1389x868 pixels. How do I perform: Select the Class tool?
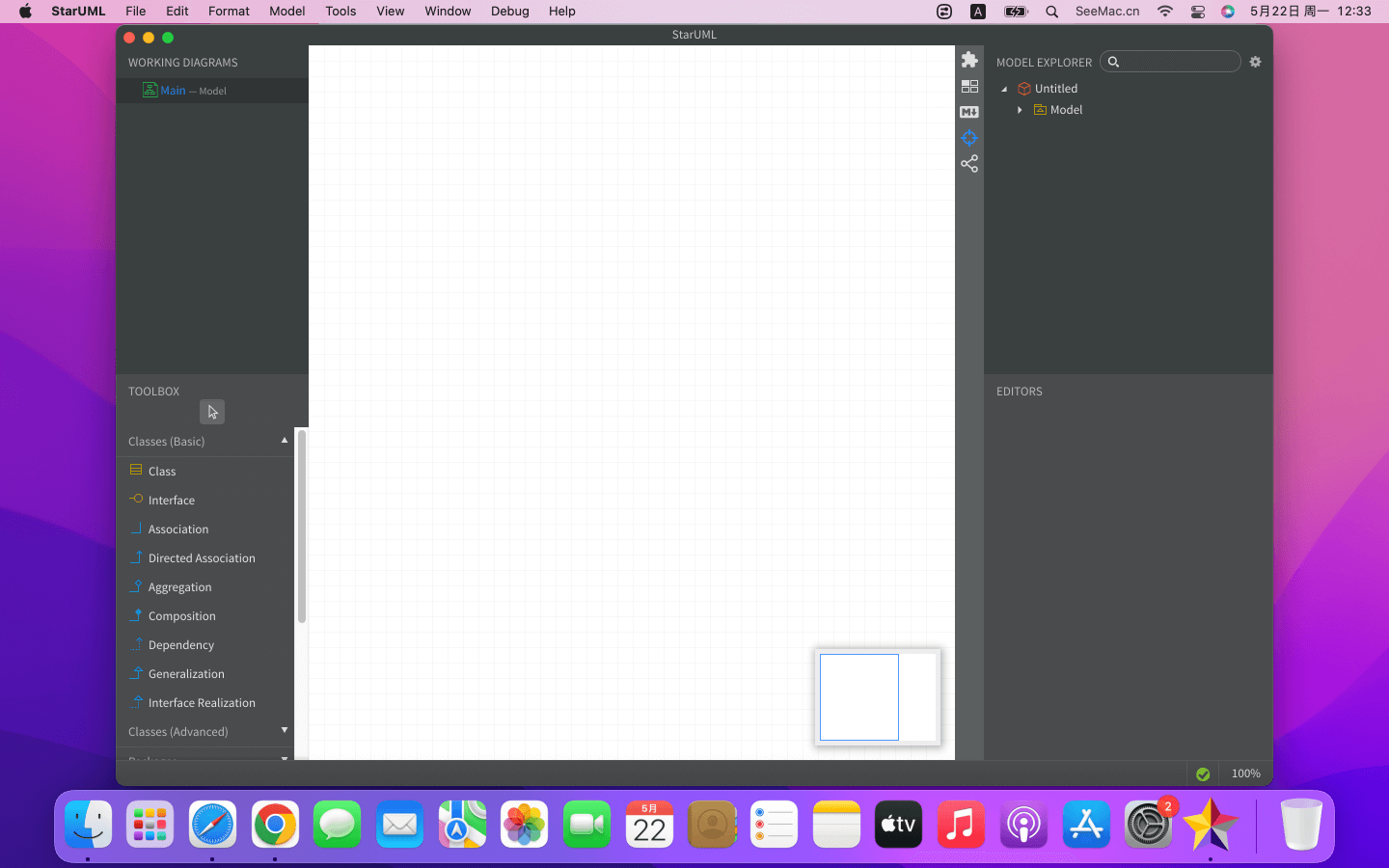pyautogui.click(x=204, y=471)
